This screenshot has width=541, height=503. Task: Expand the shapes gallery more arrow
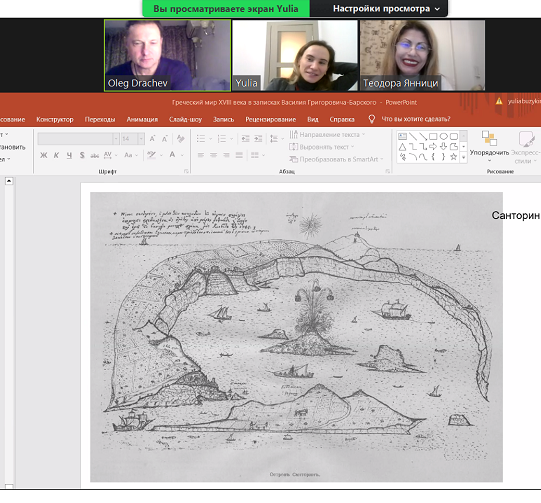pyautogui.click(x=464, y=157)
